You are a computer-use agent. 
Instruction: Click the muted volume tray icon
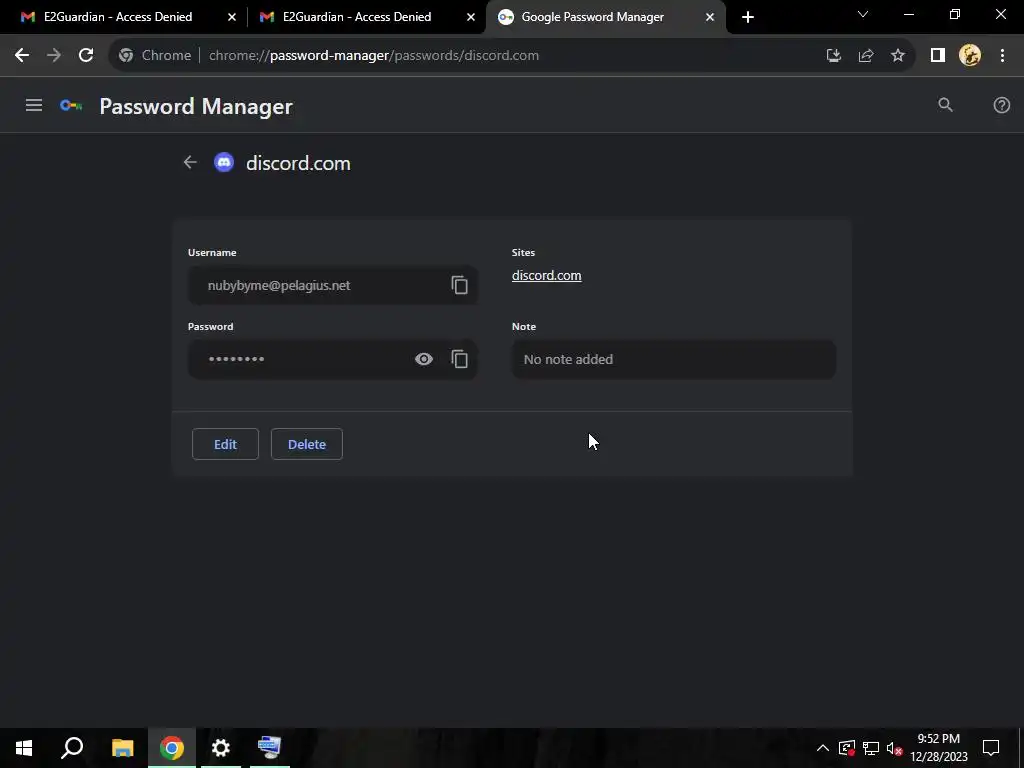(x=895, y=748)
